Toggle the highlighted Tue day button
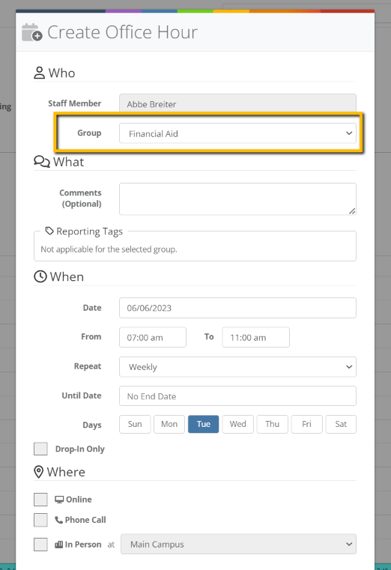The height and width of the screenshot is (570, 391). [203, 424]
